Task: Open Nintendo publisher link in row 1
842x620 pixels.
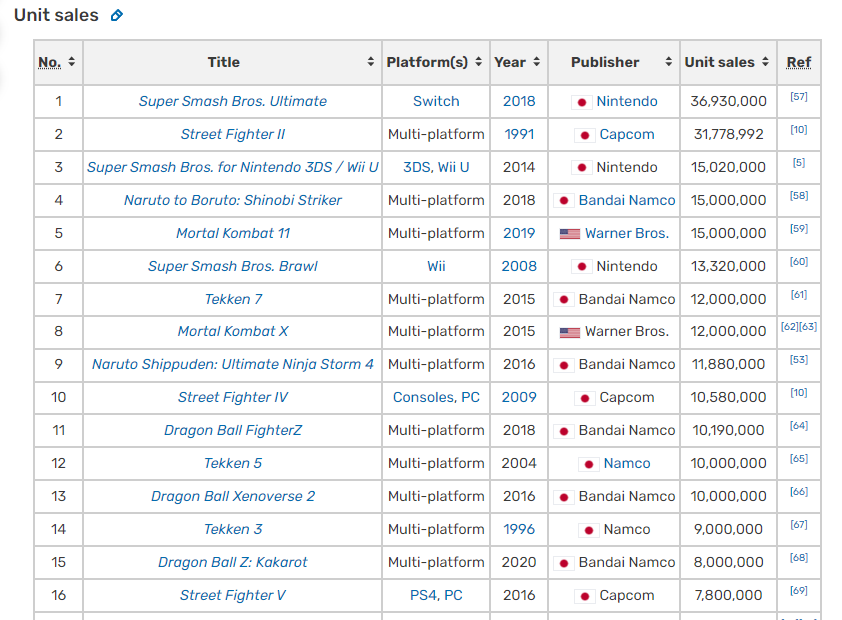Action: (627, 101)
